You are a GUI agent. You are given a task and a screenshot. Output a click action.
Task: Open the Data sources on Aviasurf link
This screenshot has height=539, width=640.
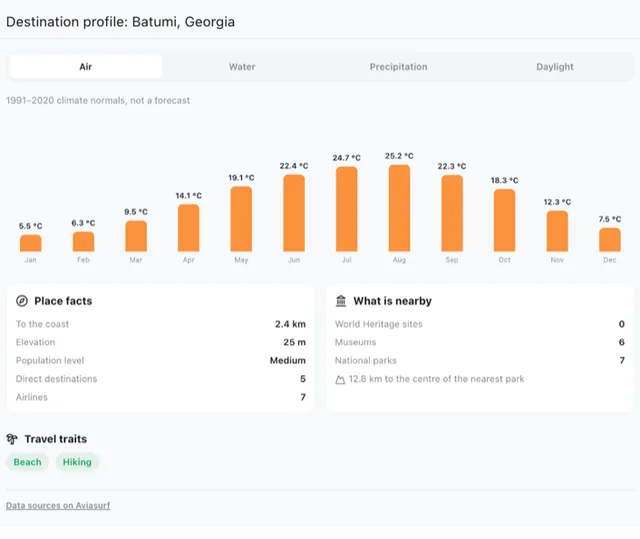click(x=58, y=505)
